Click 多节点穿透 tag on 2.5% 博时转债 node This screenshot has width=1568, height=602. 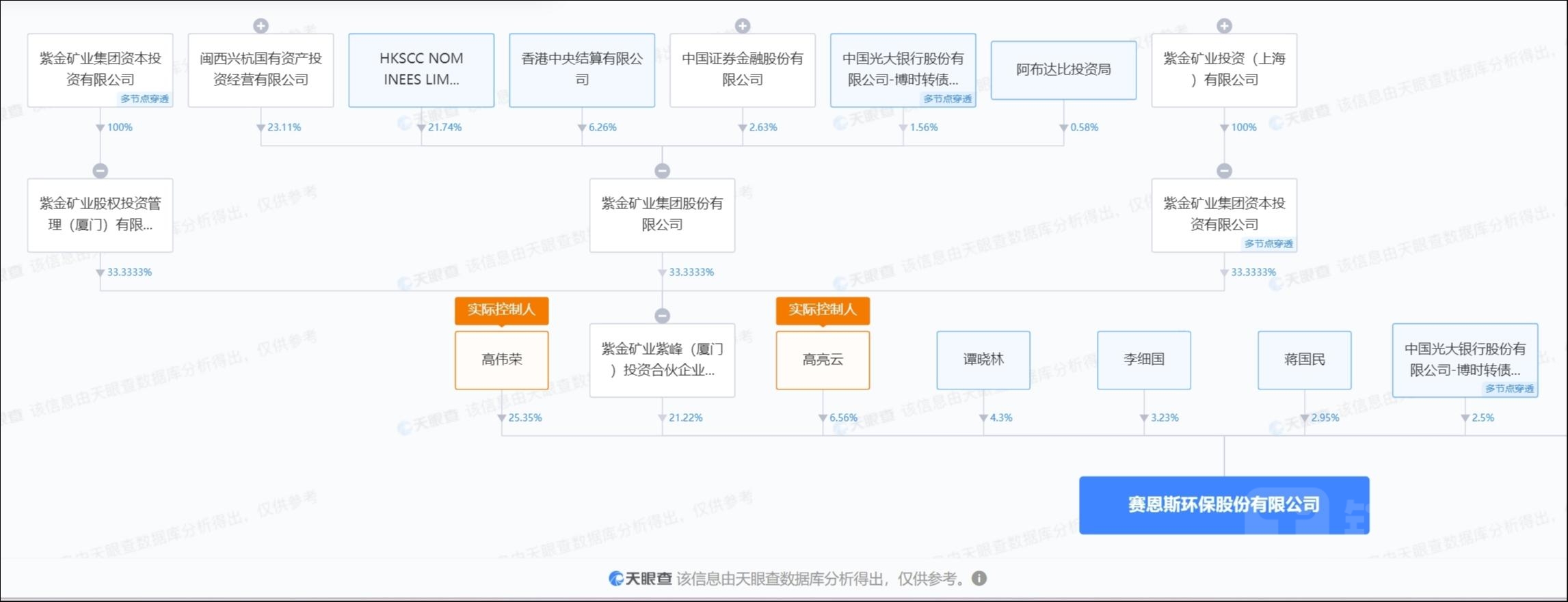[1509, 389]
